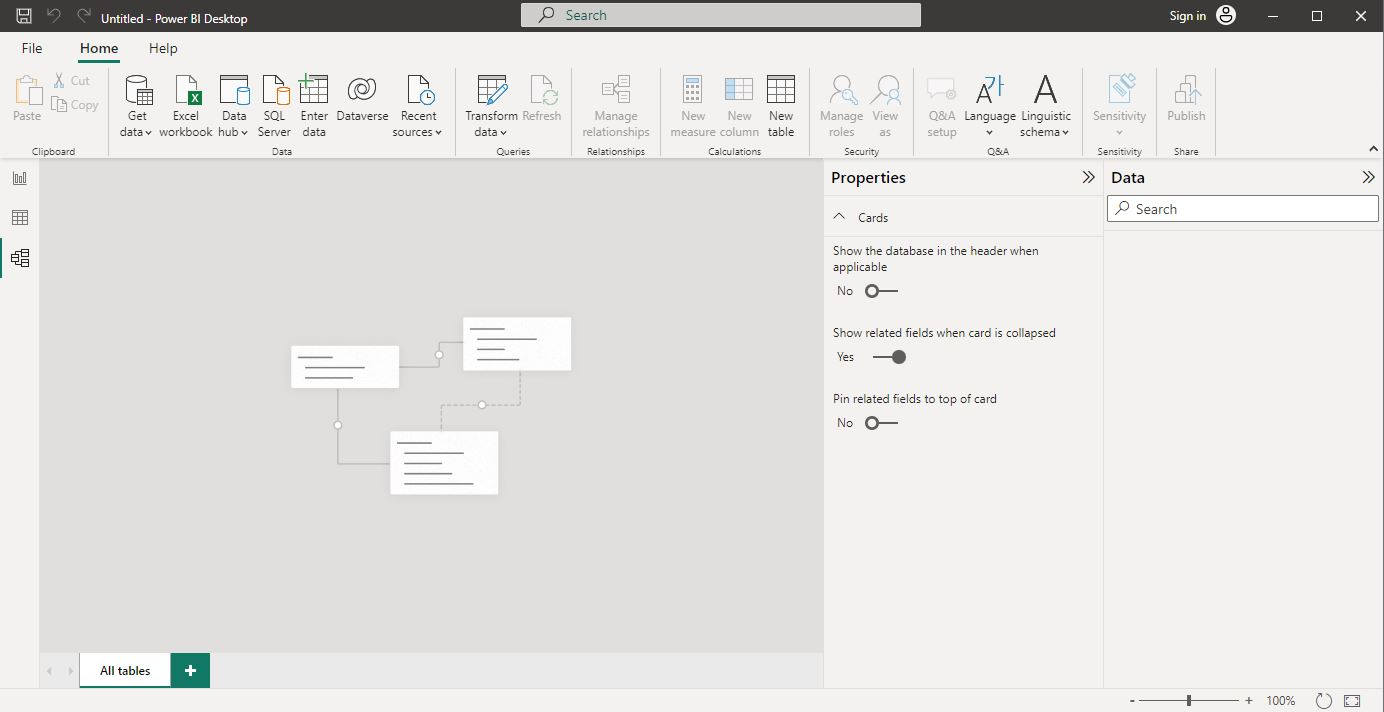Click the next tab scroll arrow
Viewport: 1384px width, 712px height.
tap(70, 671)
